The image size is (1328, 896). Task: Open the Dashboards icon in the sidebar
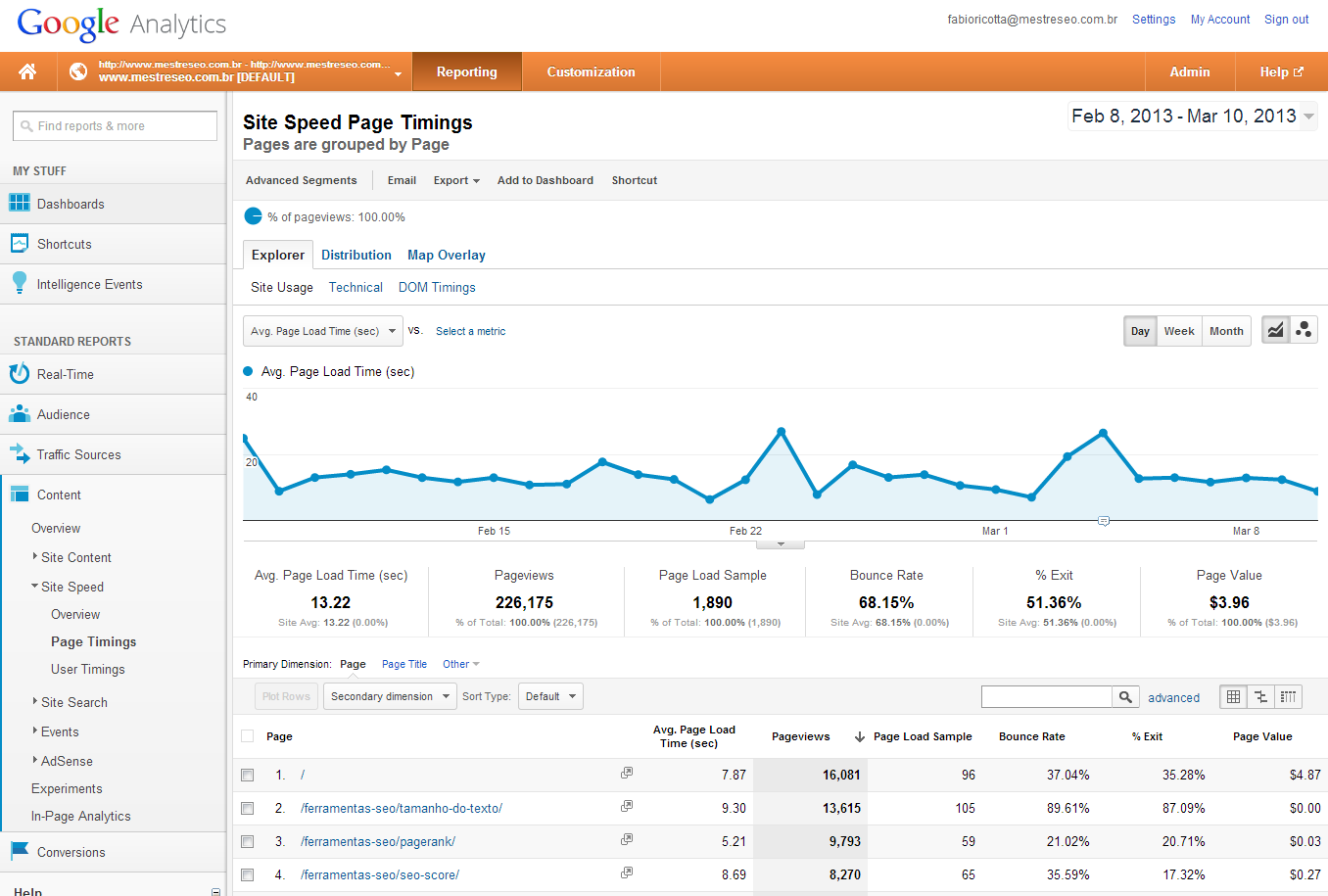click(20, 204)
